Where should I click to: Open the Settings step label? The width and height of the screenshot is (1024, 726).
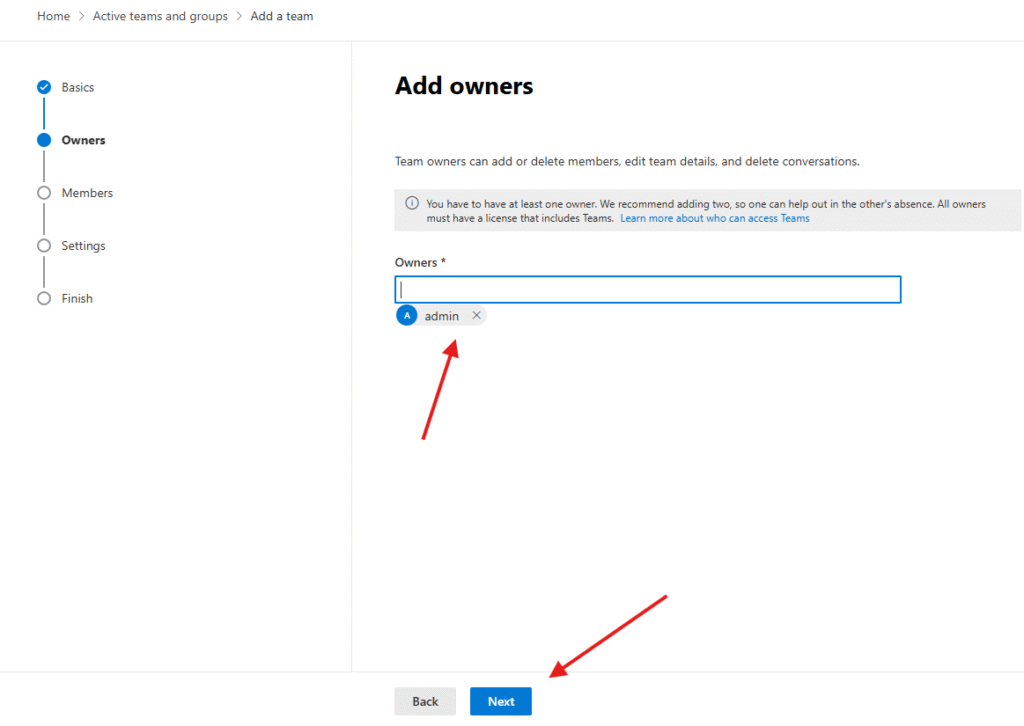(83, 246)
